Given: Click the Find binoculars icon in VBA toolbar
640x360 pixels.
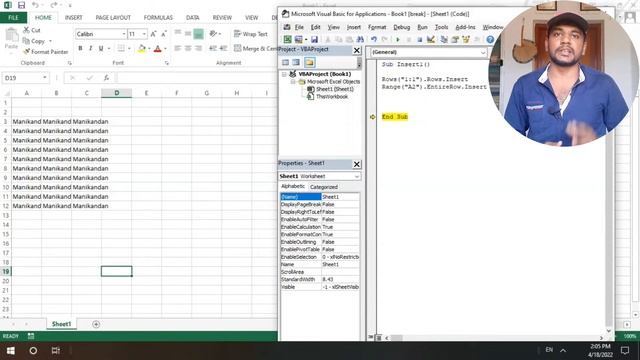Looking at the screenshot, I should click(x=360, y=39).
